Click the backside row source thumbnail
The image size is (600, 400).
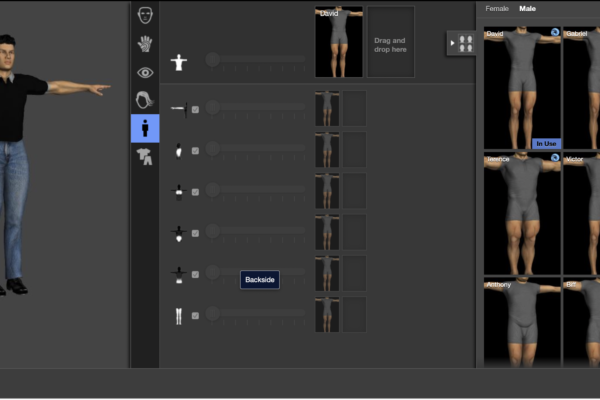point(327,273)
